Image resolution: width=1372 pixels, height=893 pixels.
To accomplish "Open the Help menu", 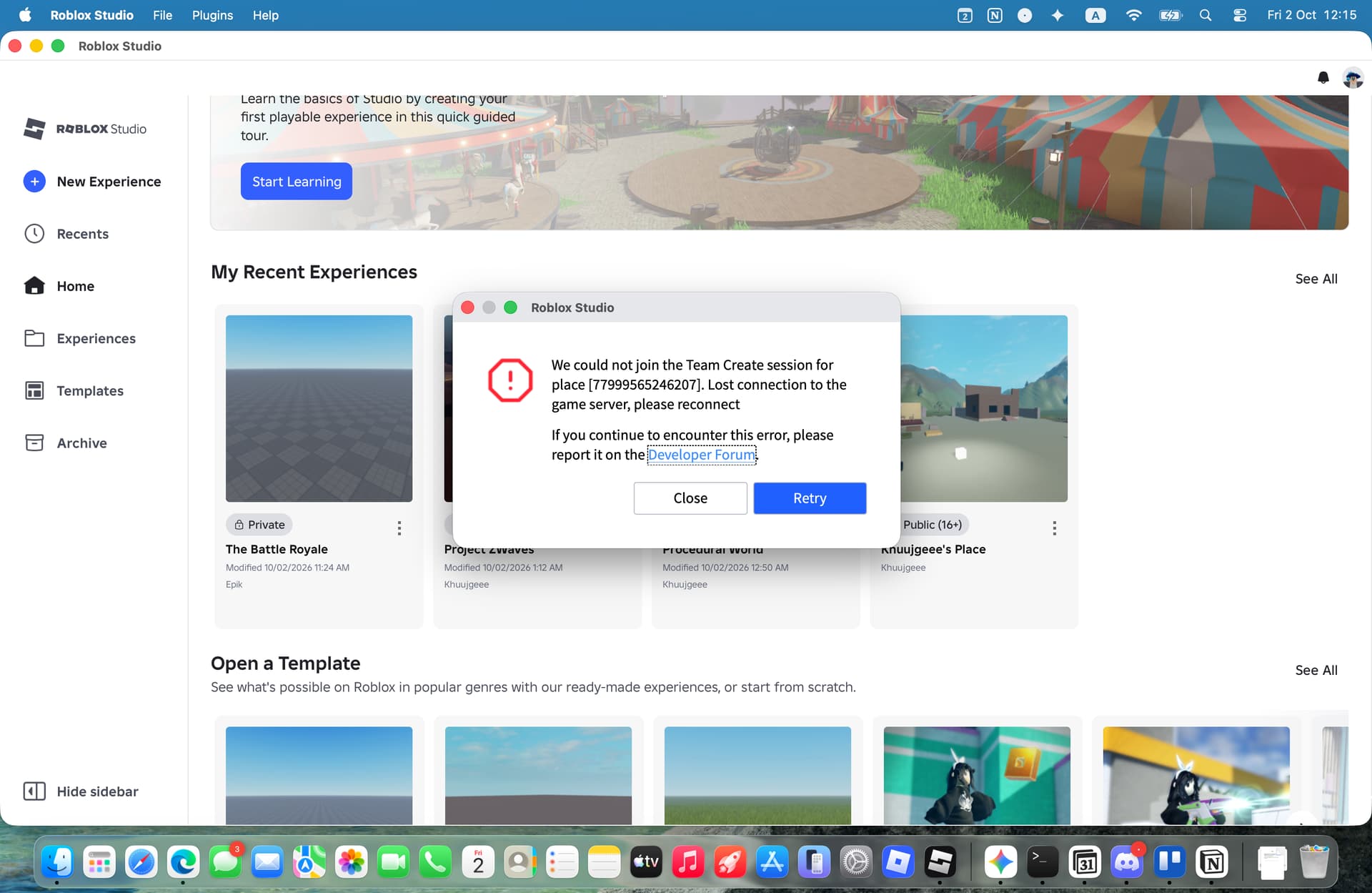I will click(x=265, y=15).
